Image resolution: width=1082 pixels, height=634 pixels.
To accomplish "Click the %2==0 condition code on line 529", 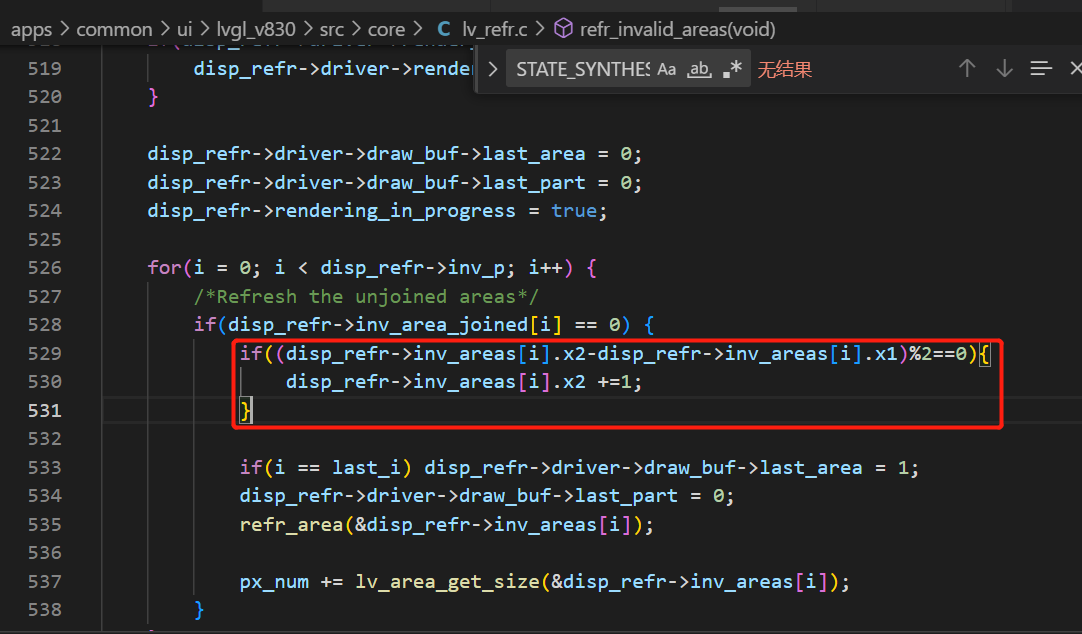I will tap(938, 354).
